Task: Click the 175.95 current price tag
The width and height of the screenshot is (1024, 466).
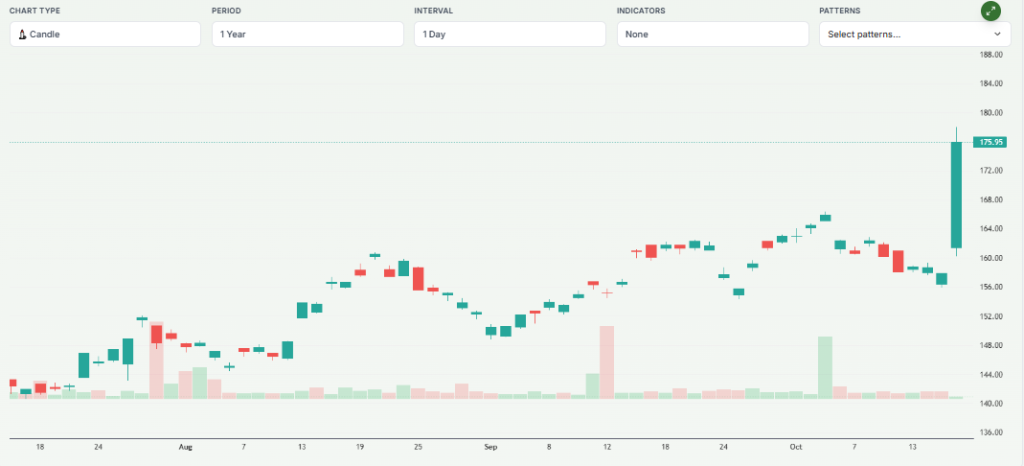Action: click(x=993, y=142)
